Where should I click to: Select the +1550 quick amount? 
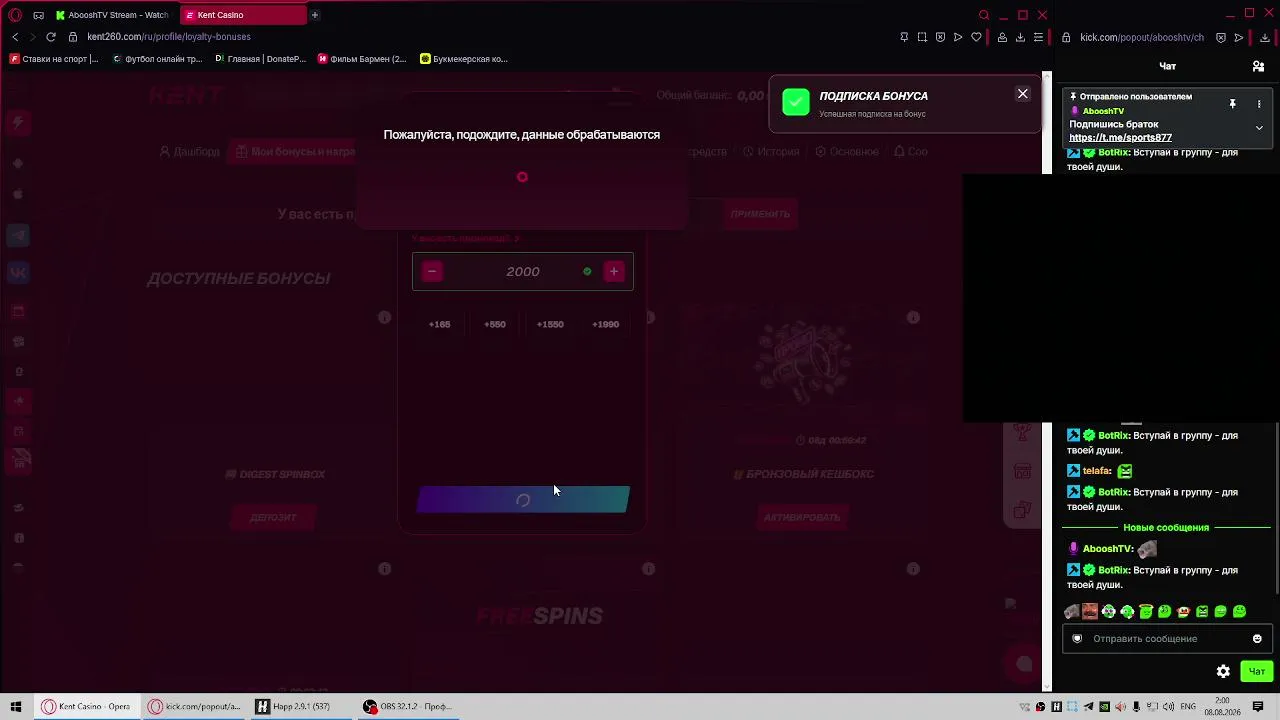[550, 324]
